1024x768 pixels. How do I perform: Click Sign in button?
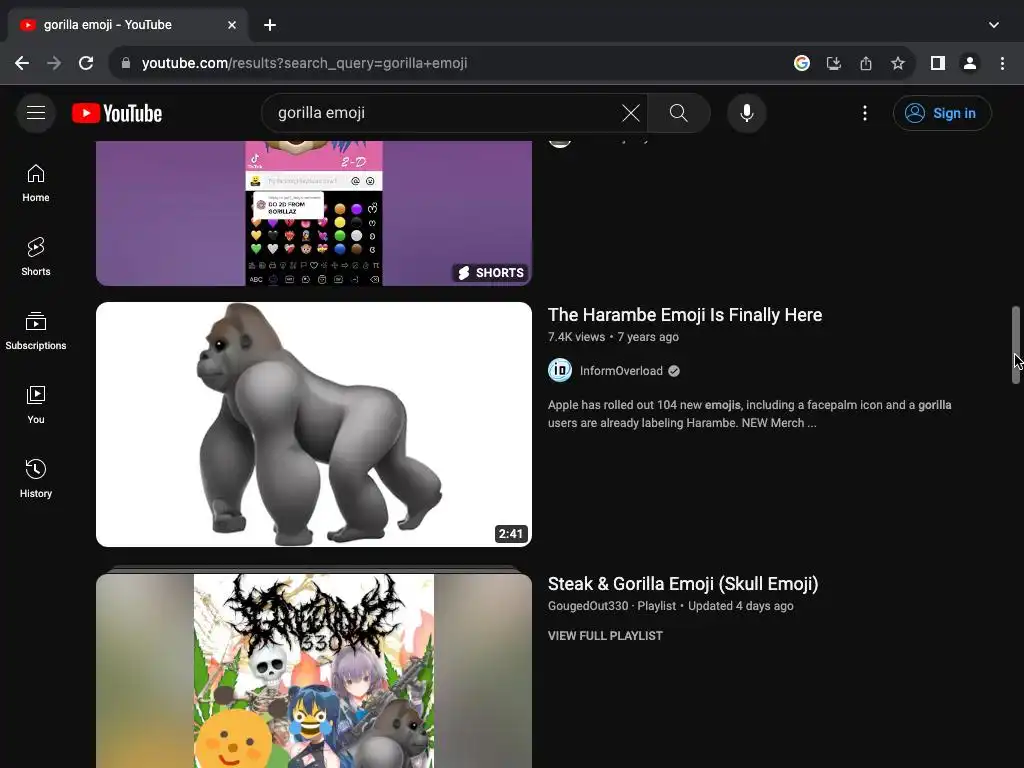click(x=942, y=113)
